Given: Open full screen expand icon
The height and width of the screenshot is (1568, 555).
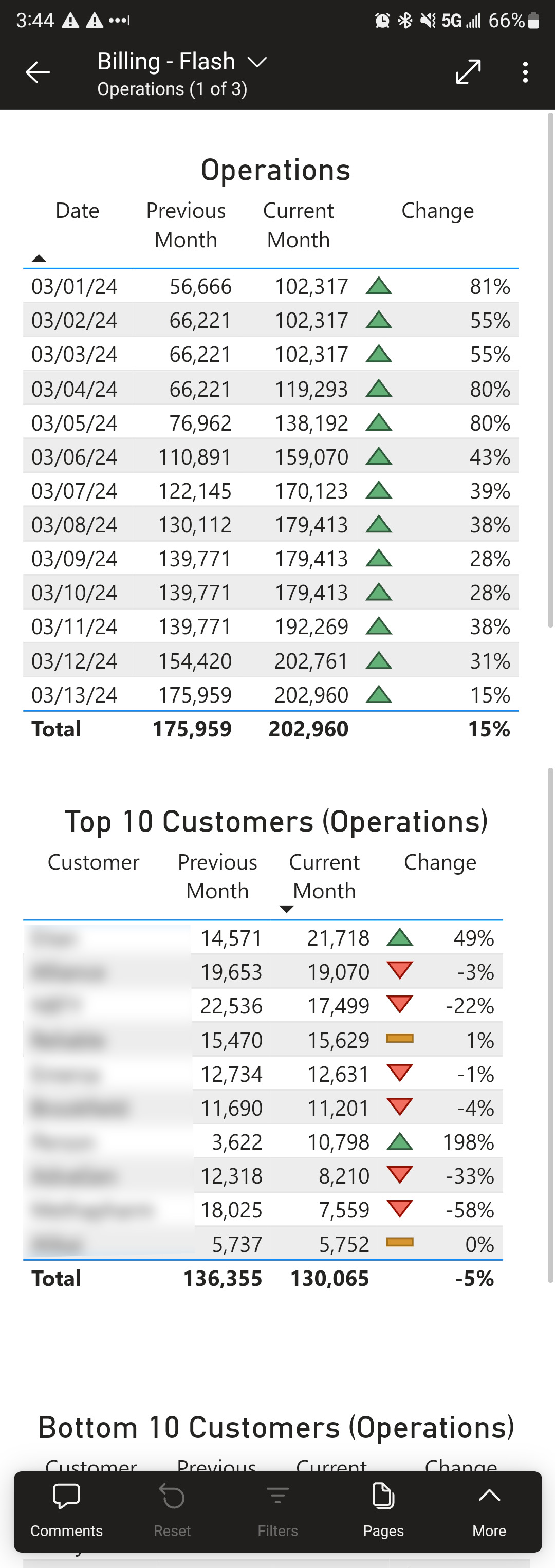Looking at the screenshot, I should (x=469, y=72).
